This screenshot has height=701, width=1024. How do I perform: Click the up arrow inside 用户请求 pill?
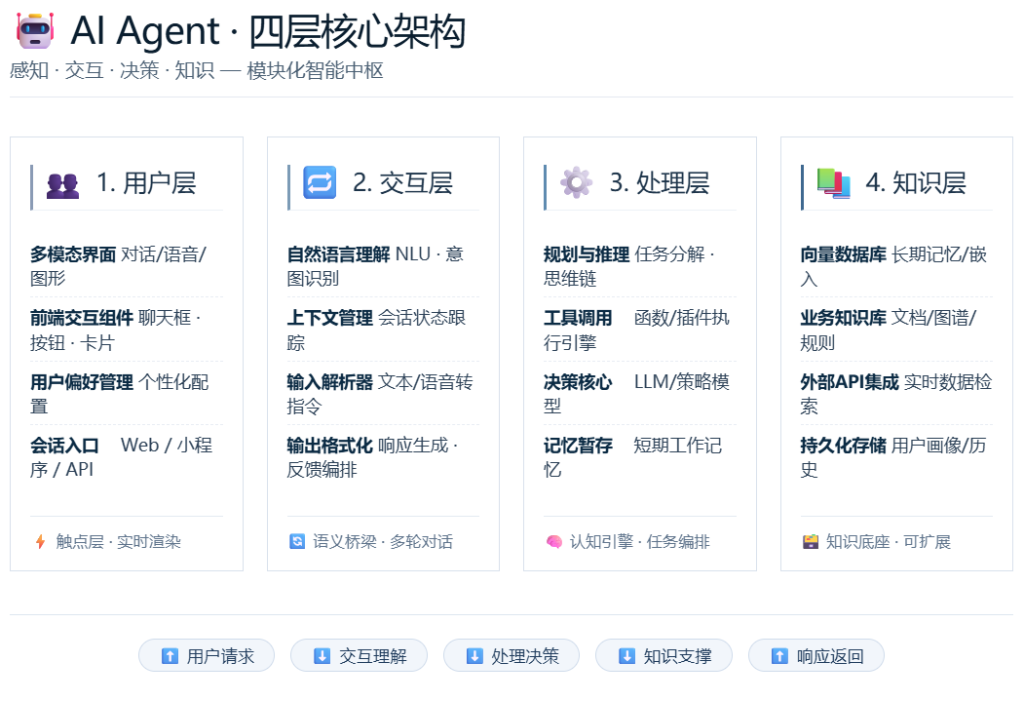click(172, 655)
